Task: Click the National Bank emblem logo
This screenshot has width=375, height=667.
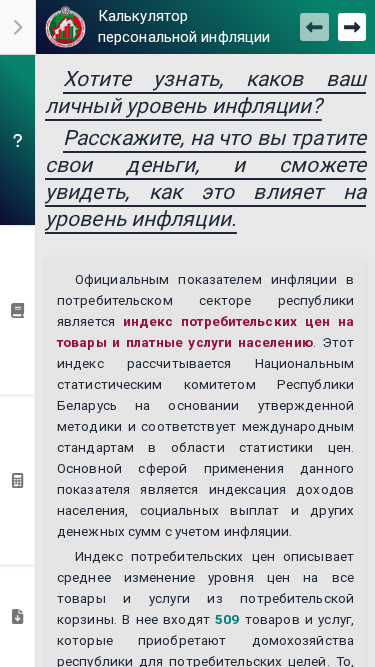Action: [x=65, y=27]
